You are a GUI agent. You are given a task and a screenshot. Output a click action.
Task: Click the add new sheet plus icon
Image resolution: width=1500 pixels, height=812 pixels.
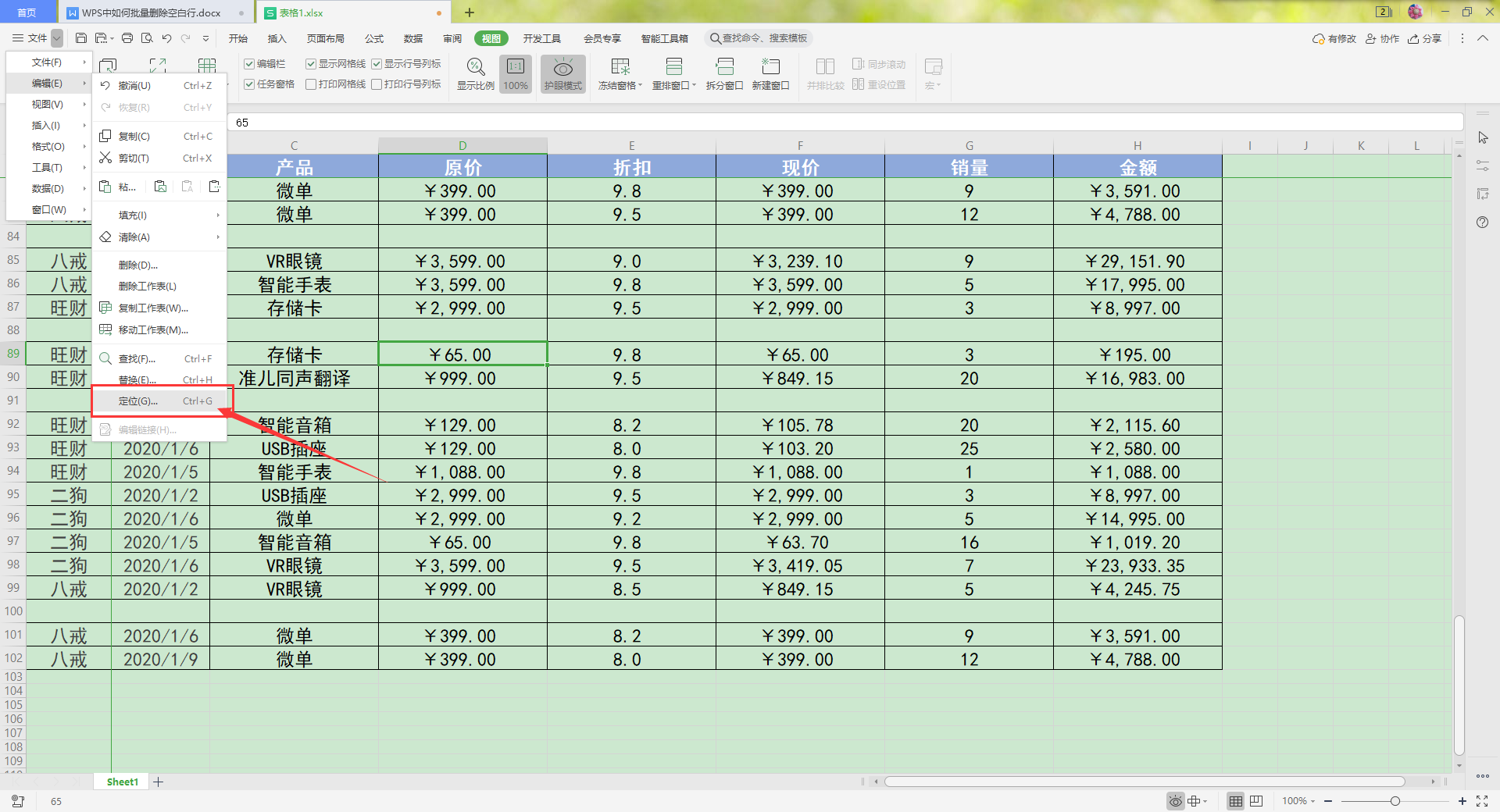click(x=159, y=782)
